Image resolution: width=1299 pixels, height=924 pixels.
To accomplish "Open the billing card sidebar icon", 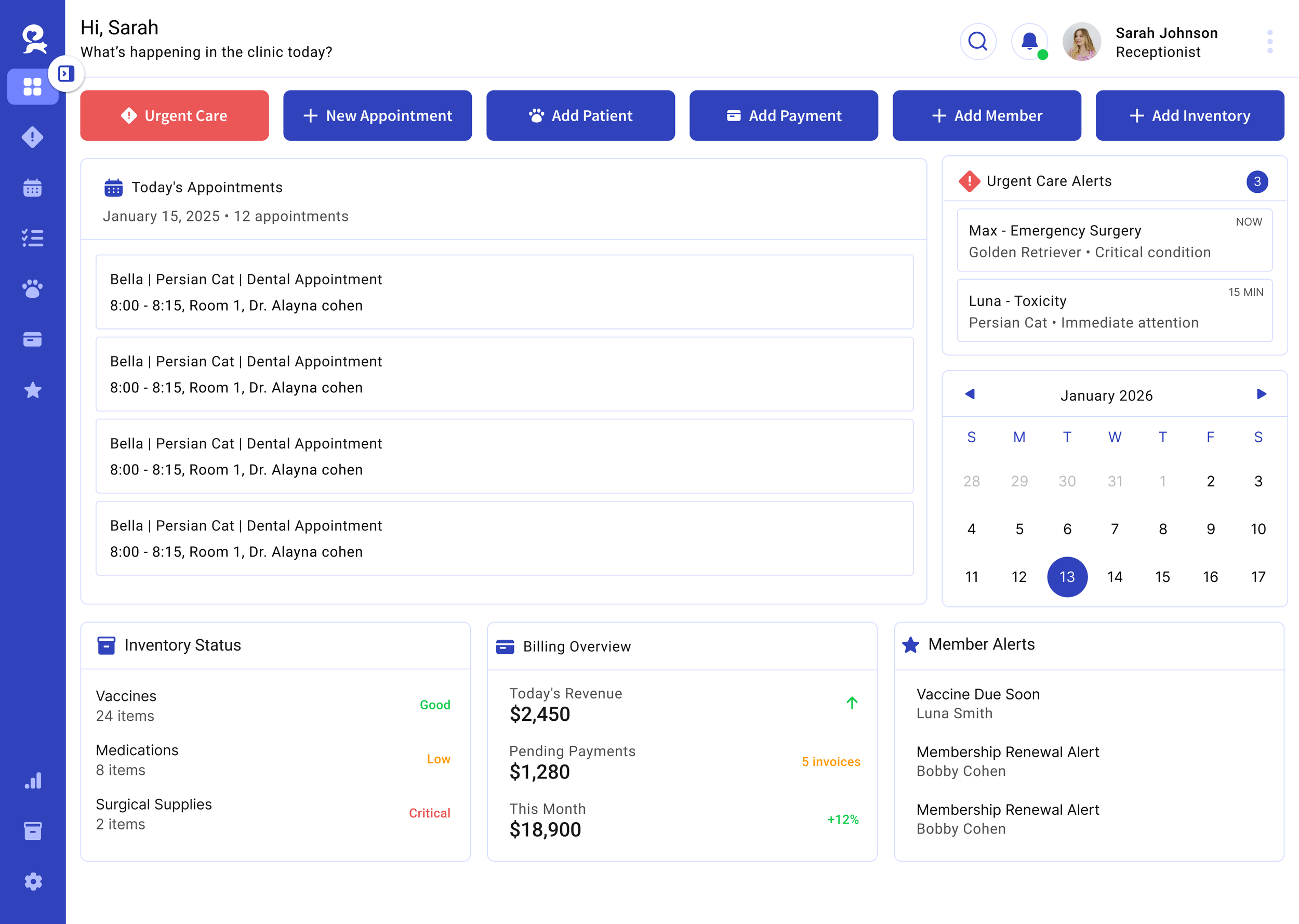I will 32,339.
